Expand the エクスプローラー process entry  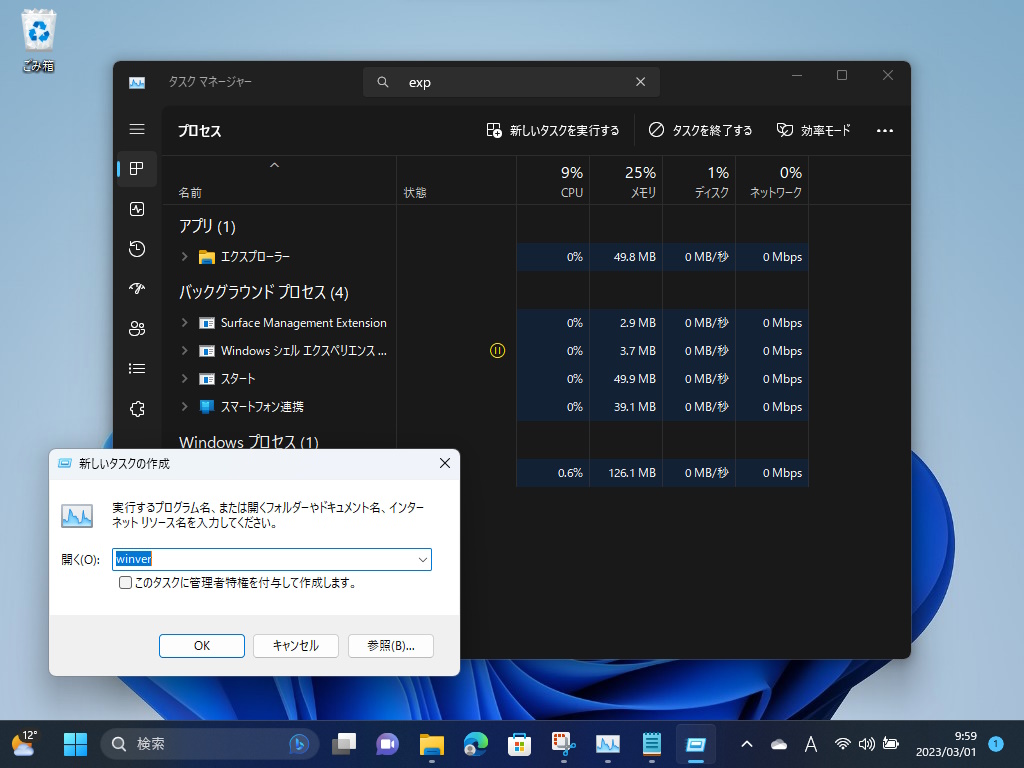[184, 257]
